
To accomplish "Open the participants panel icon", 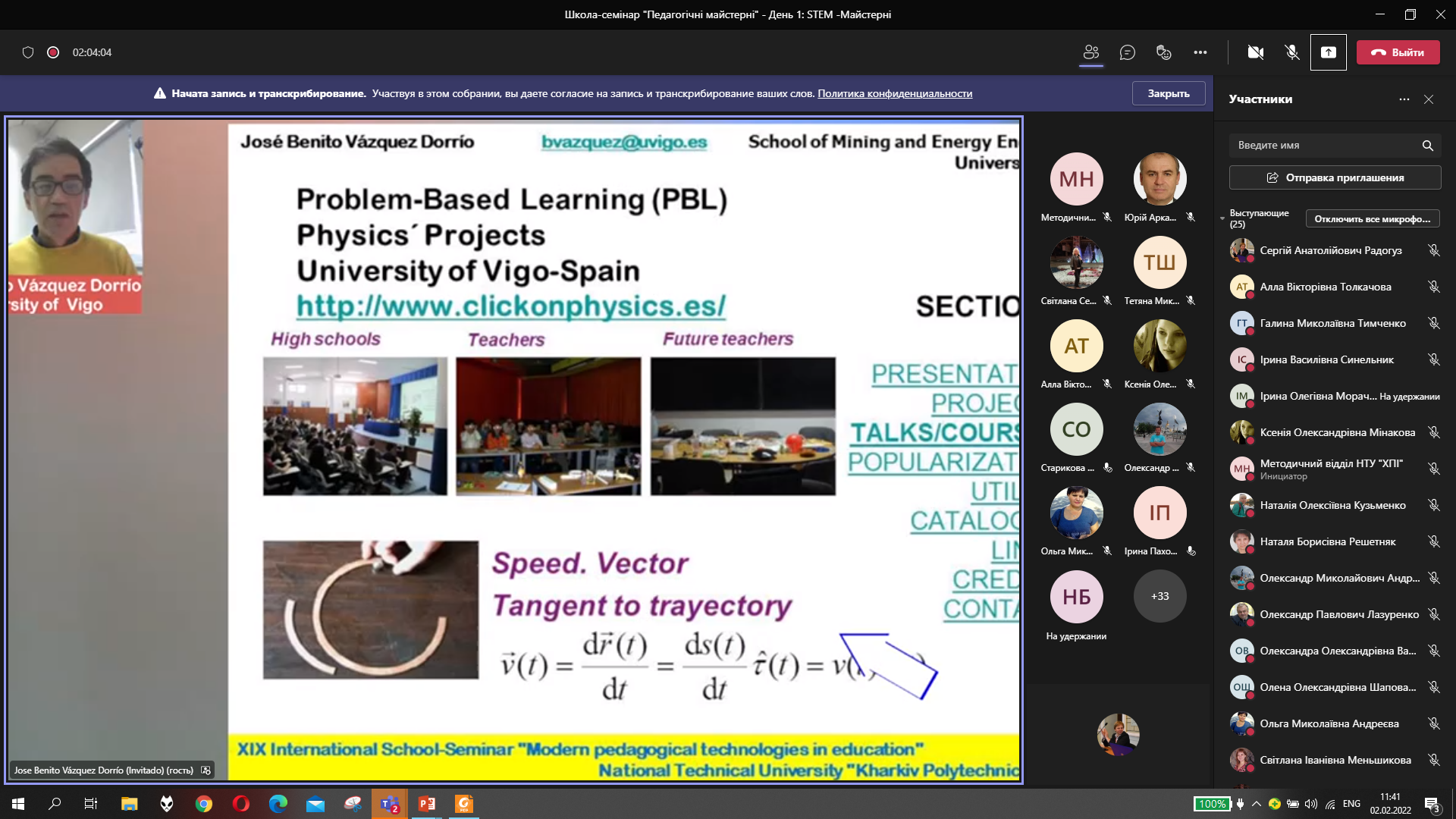I will click(1091, 52).
